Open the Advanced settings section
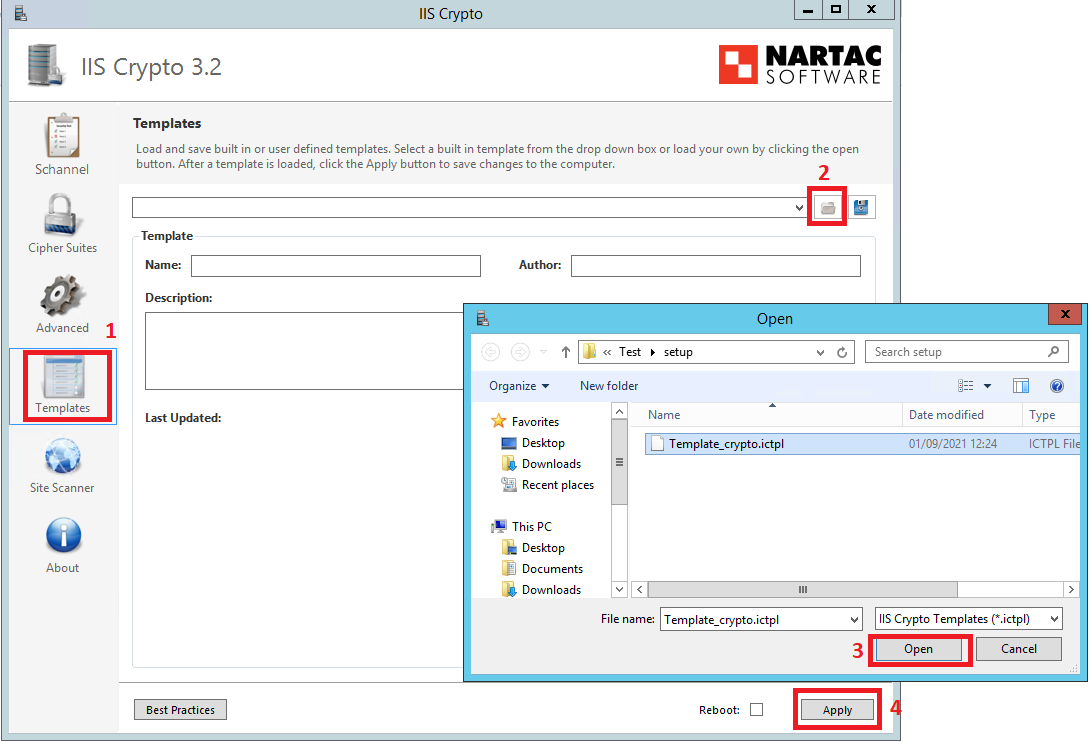Screen dimensions: 1091x742 click(x=62, y=303)
